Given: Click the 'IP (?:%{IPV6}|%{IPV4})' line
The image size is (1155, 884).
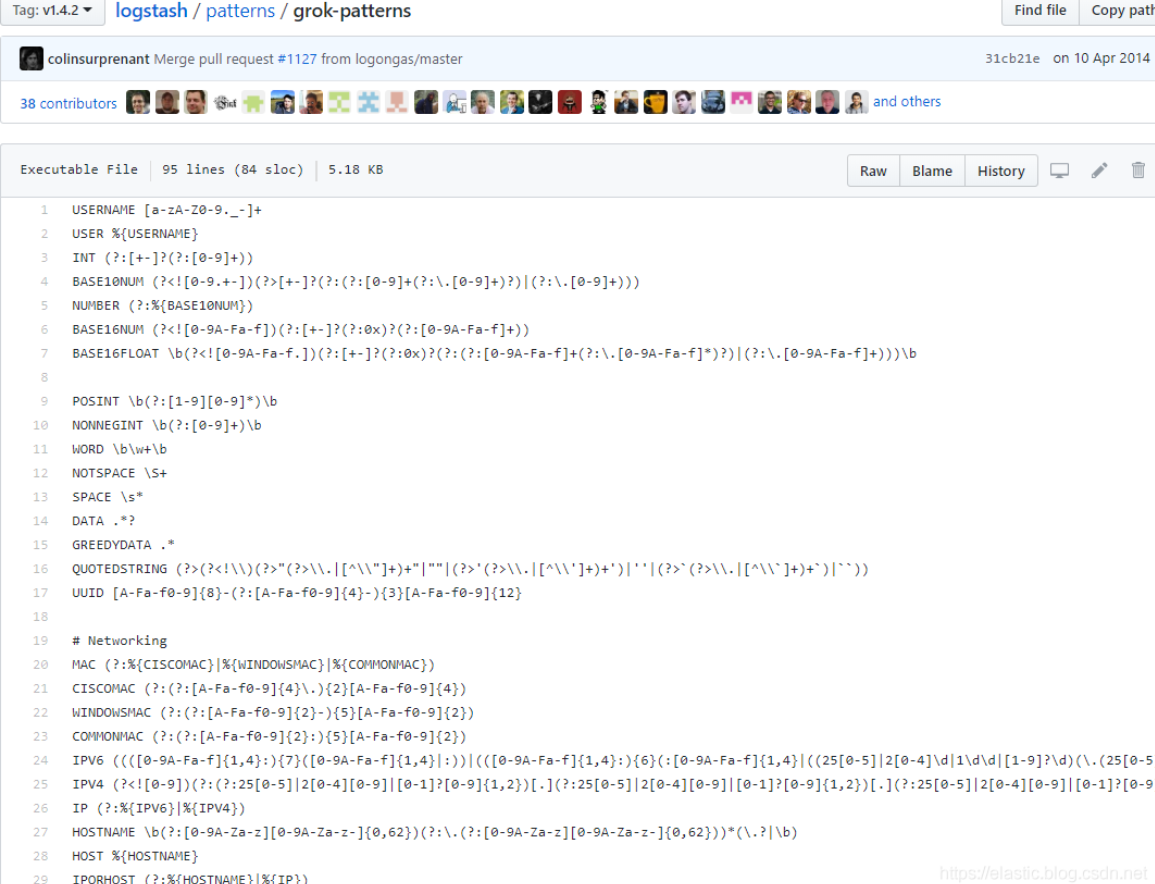Looking at the screenshot, I should (x=158, y=808).
